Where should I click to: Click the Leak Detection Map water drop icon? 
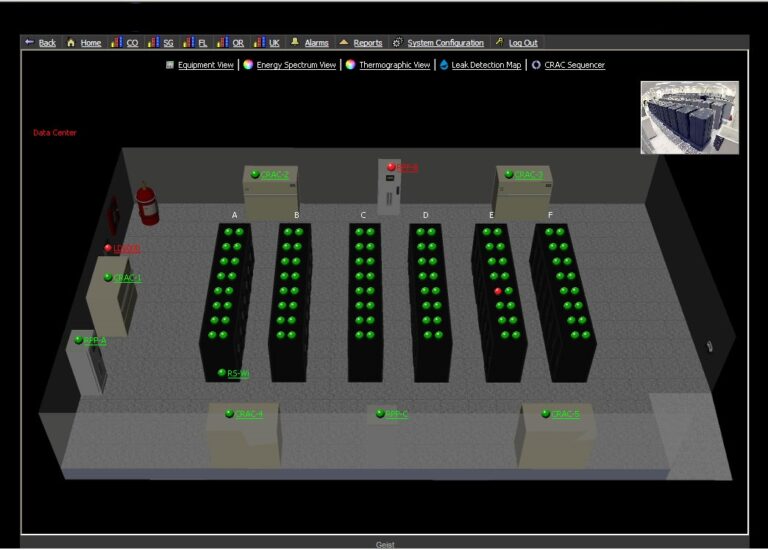pyautogui.click(x=444, y=65)
